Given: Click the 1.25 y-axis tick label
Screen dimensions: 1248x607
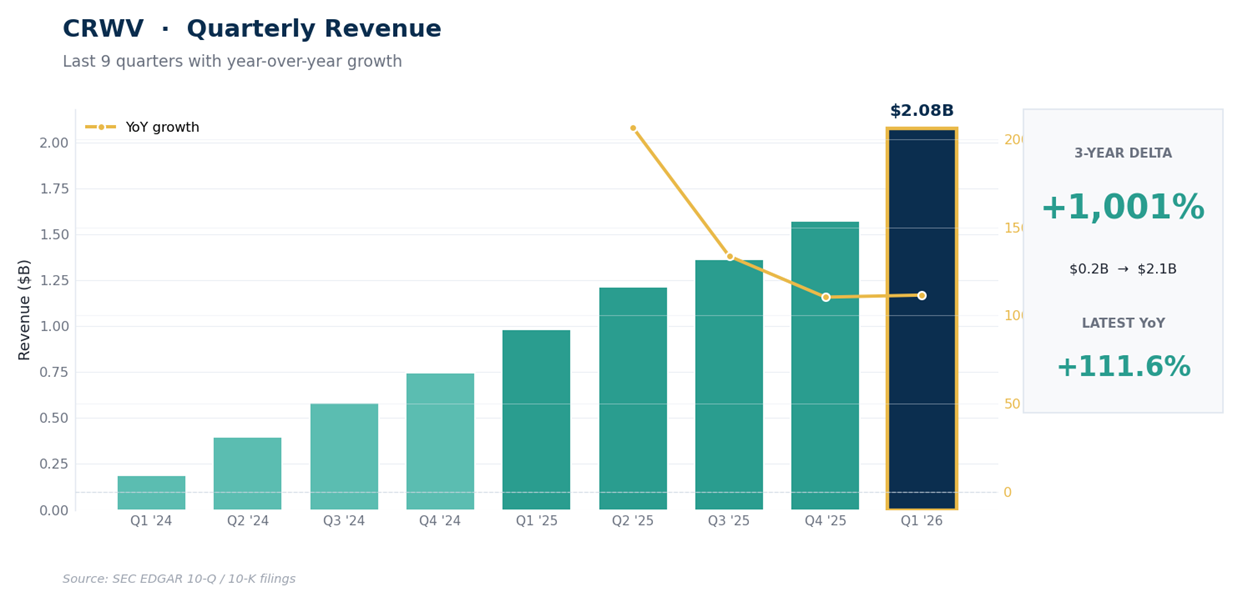Looking at the screenshot, I should click(54, 280).
